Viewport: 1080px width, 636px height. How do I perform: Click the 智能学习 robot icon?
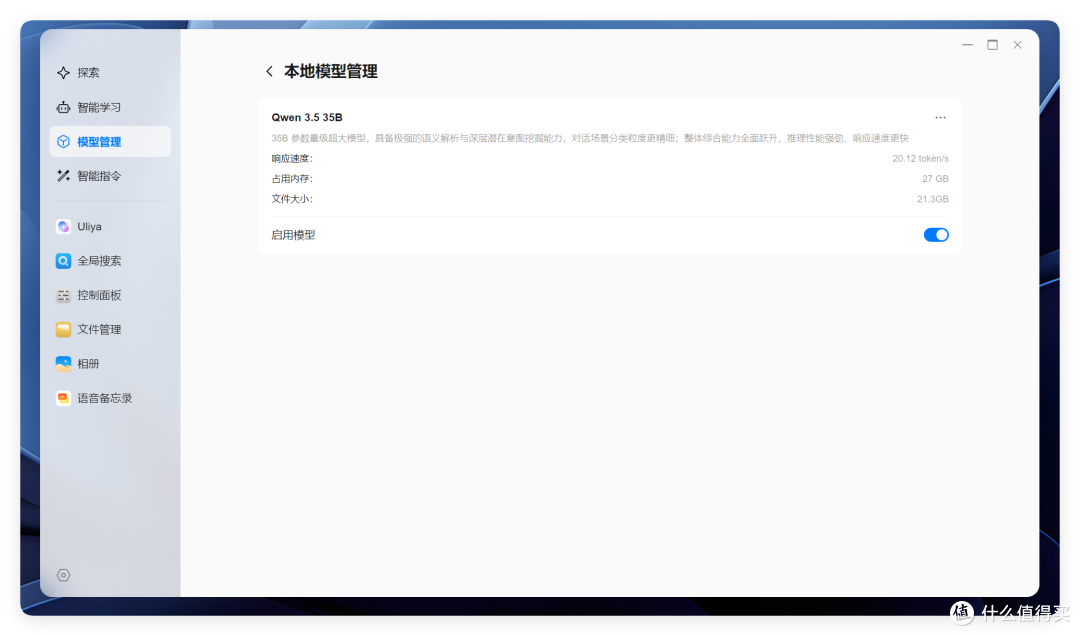click(63, 107)
